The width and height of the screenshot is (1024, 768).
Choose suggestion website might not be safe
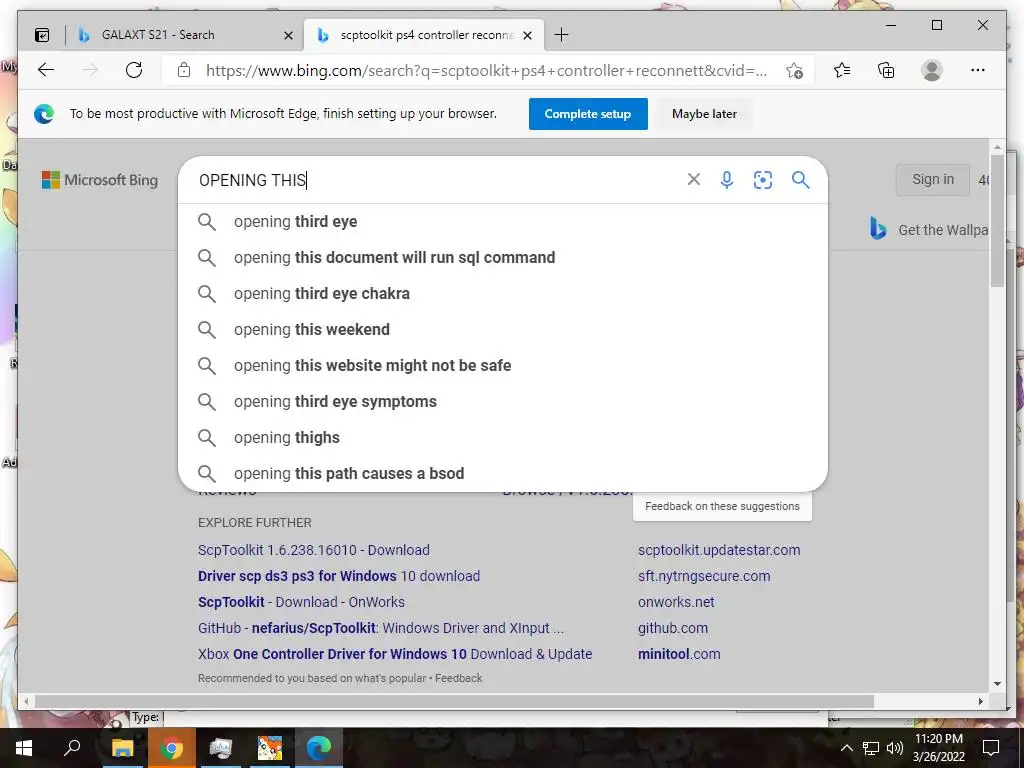click(x=502, y=365)
